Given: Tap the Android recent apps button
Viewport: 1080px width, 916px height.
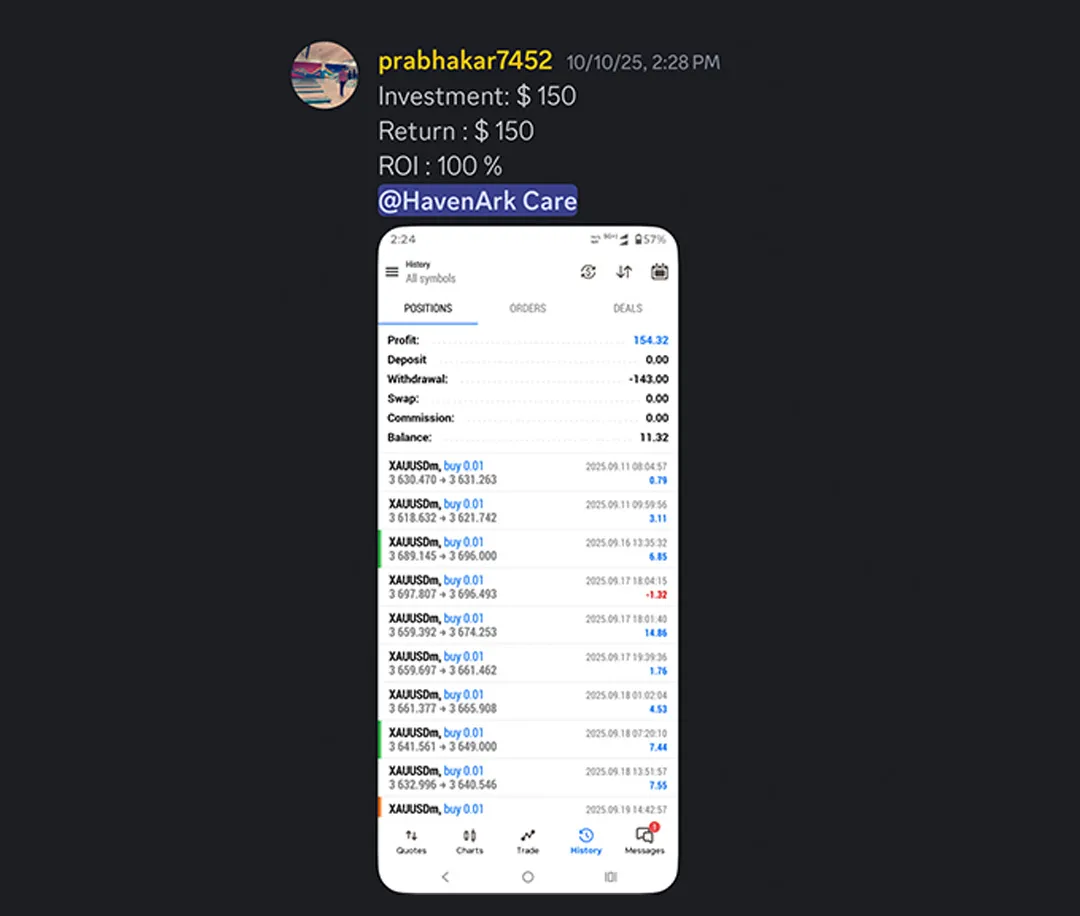Looking at the screenshot, I should coord(610,877).
